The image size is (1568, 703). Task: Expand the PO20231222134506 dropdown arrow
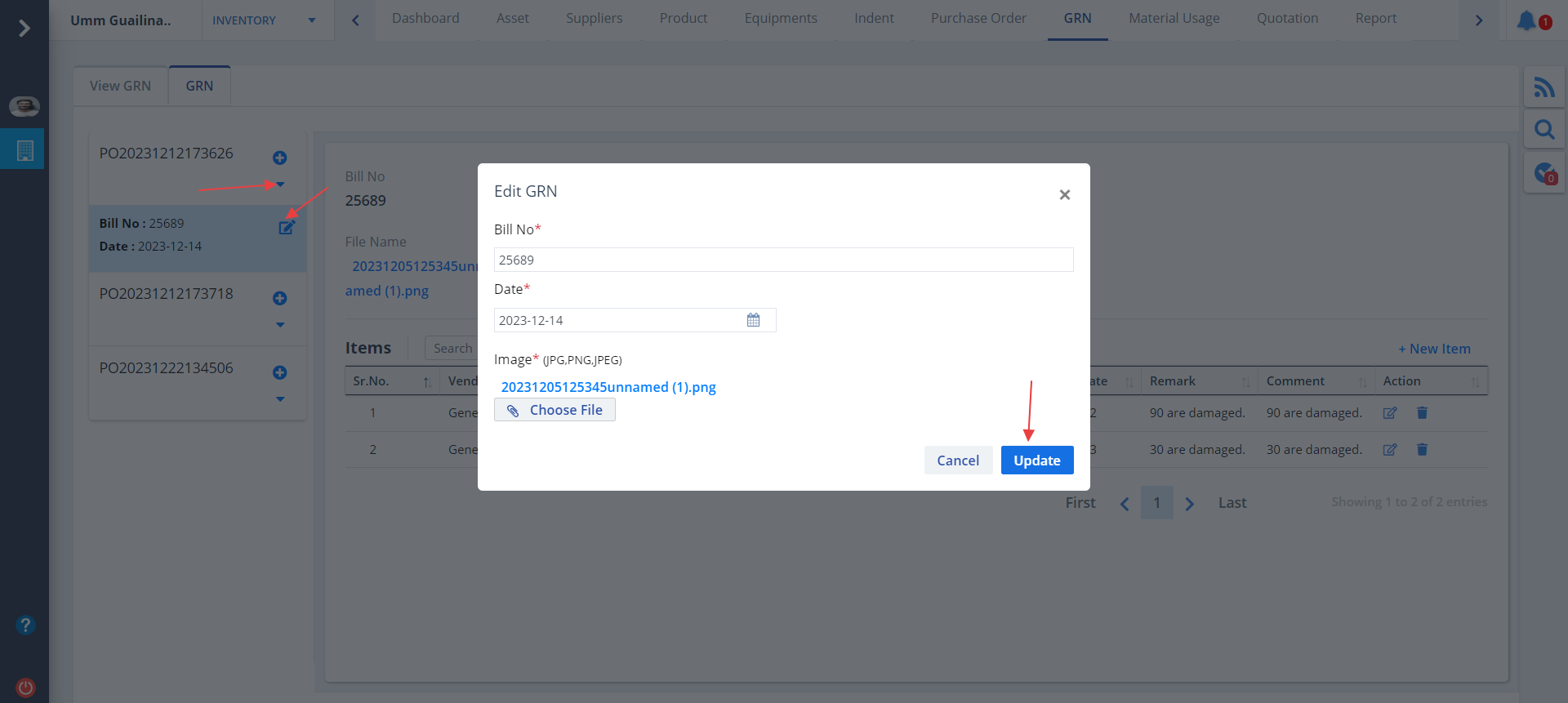pyautogui.click(x=280, y=399)
